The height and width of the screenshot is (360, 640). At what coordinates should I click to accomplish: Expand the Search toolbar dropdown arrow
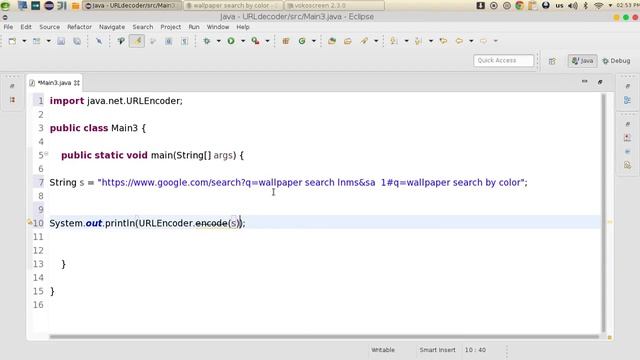point(376,41)
